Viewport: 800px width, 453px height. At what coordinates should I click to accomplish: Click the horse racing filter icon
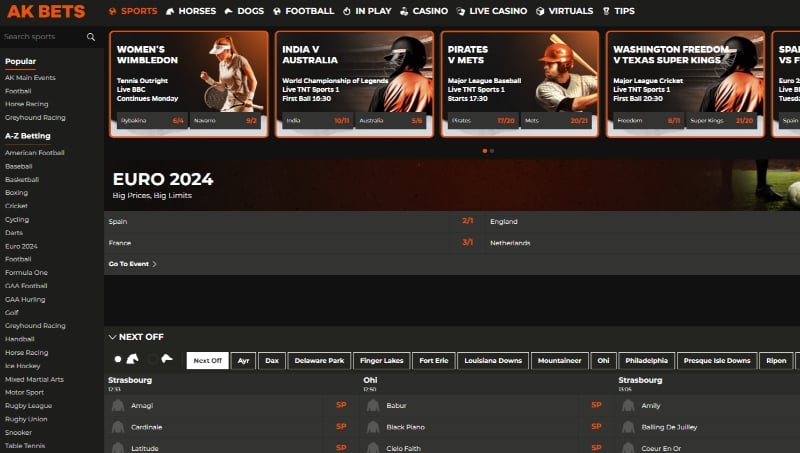[133, 359]
